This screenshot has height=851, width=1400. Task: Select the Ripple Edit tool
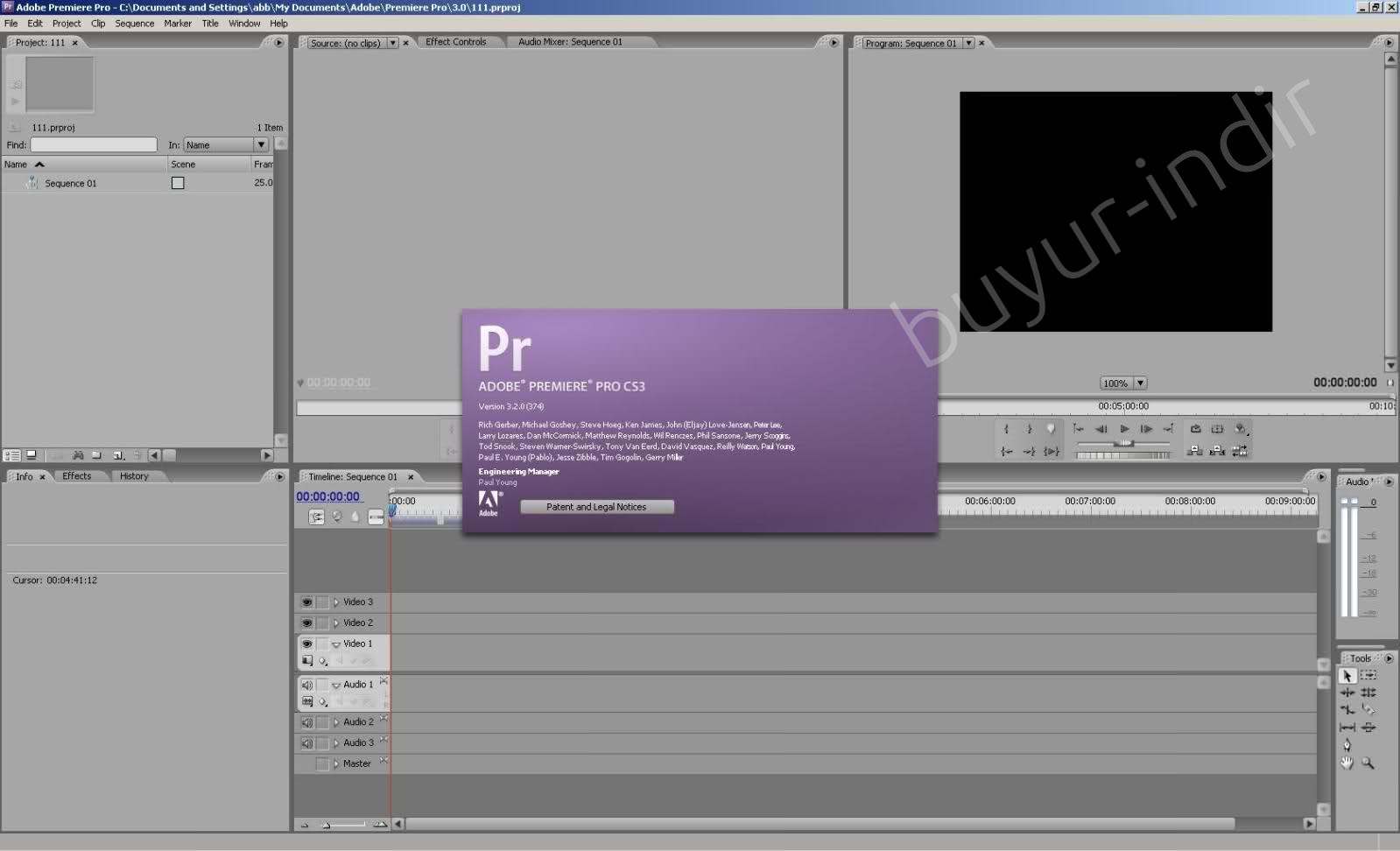point(1347,693)
